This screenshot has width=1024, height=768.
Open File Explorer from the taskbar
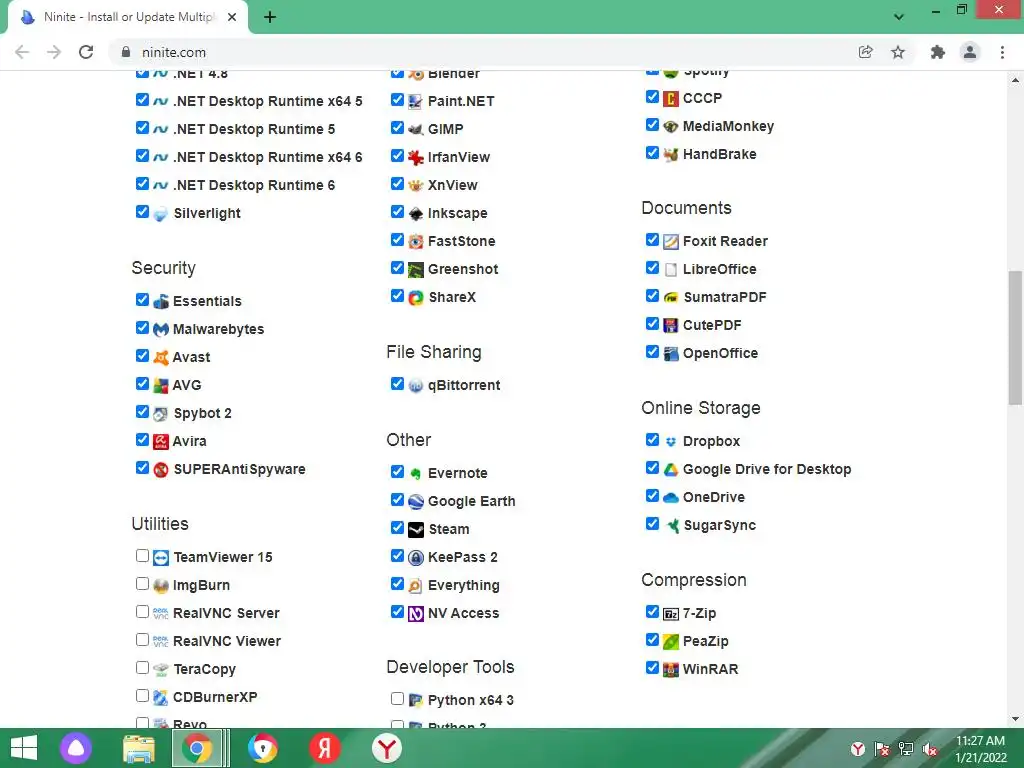click(x=138, y=748)
